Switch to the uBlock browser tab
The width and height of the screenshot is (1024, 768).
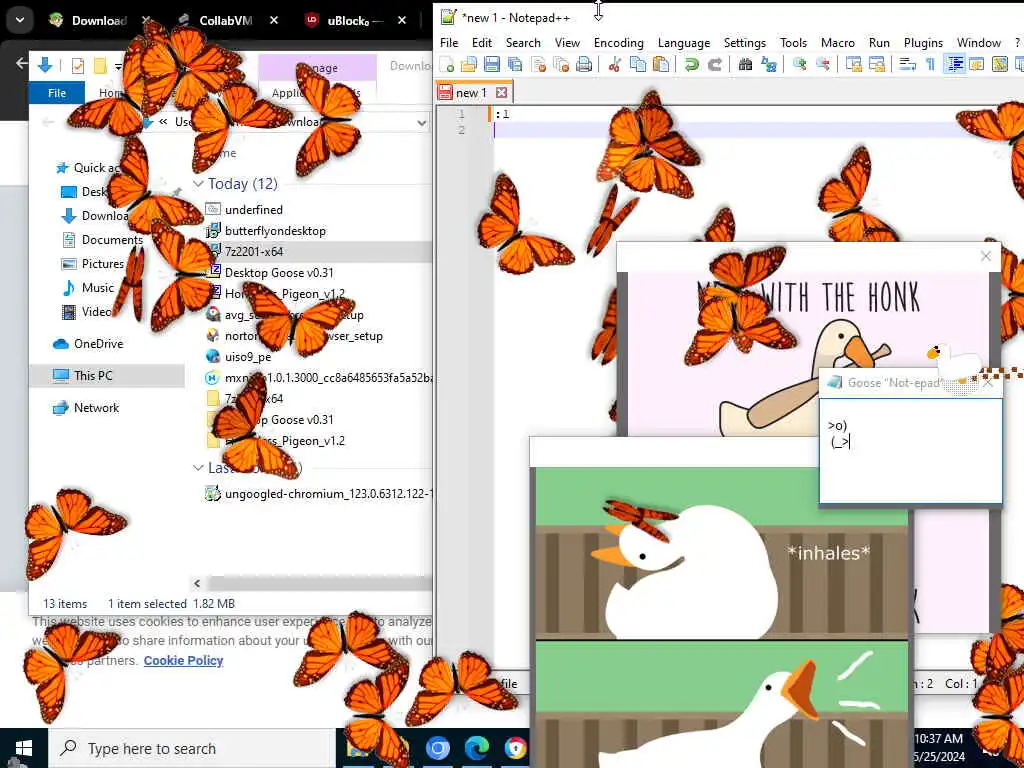[356, 20]
